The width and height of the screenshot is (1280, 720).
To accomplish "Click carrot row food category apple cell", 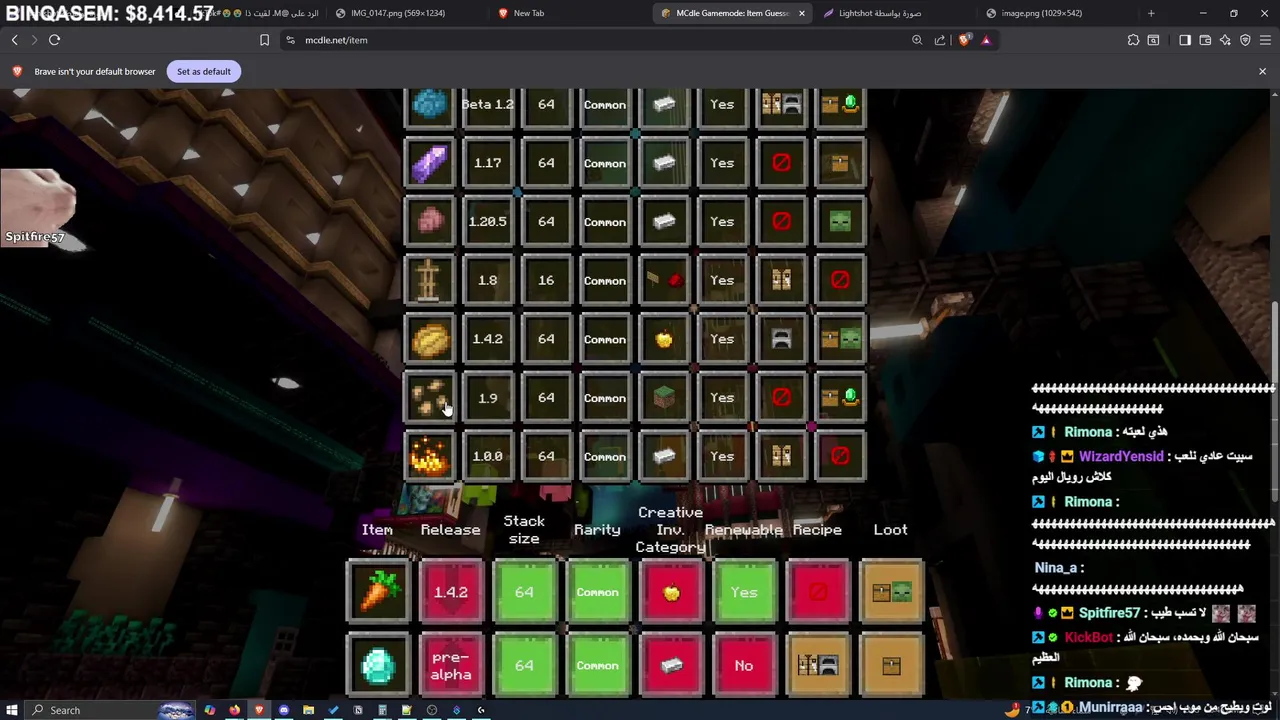I will (x=671, y=592).
